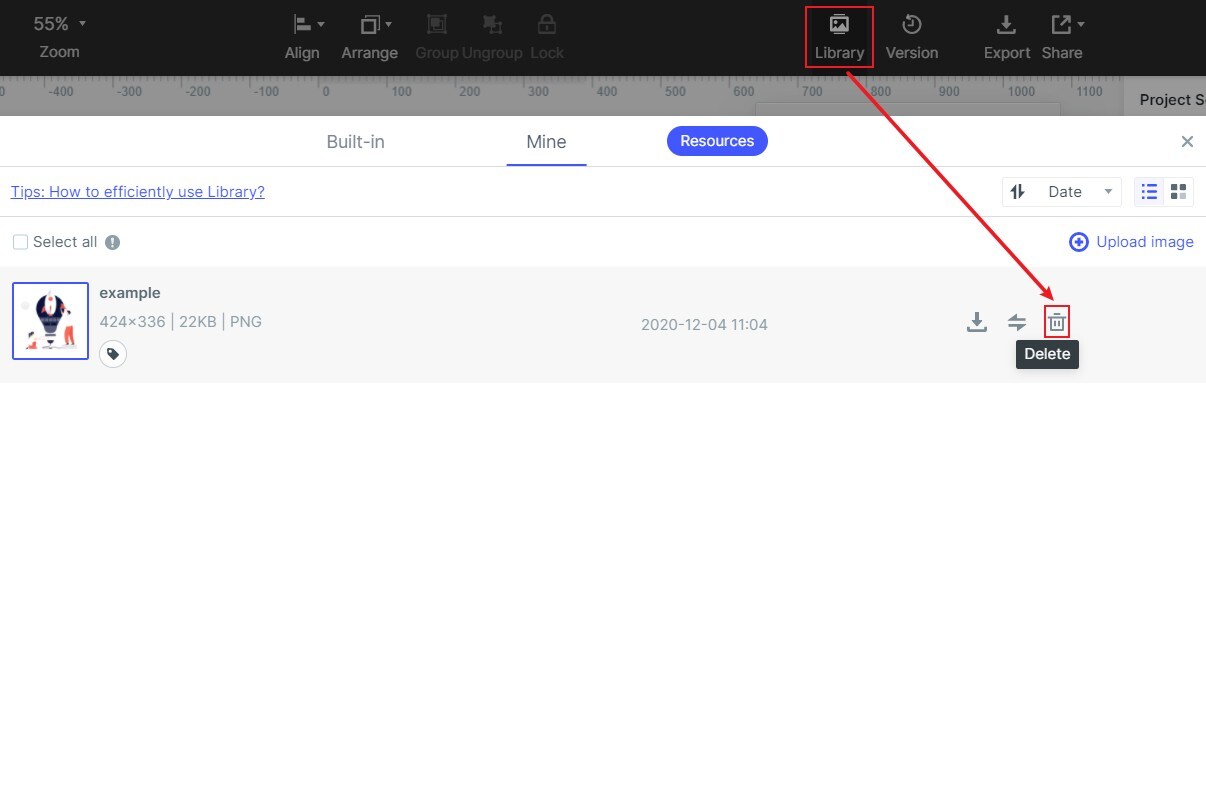1206x792 pixels.
Task: Close the Library panel
Action: pos(1187,142)
